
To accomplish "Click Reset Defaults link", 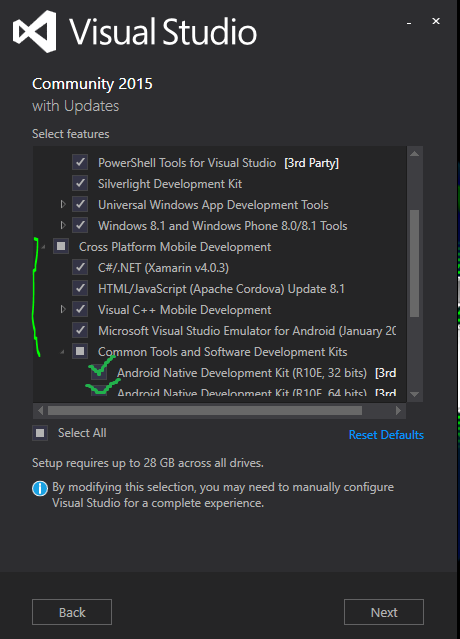I will [x=386, y=435].
